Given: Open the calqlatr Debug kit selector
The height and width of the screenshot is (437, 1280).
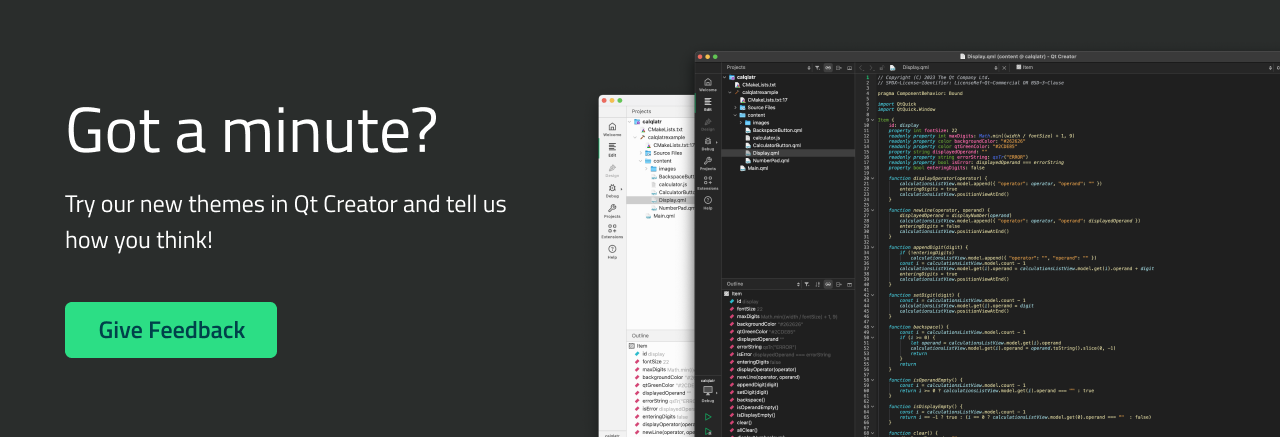Looking at the screenshot, I should (x=708, y=390).
